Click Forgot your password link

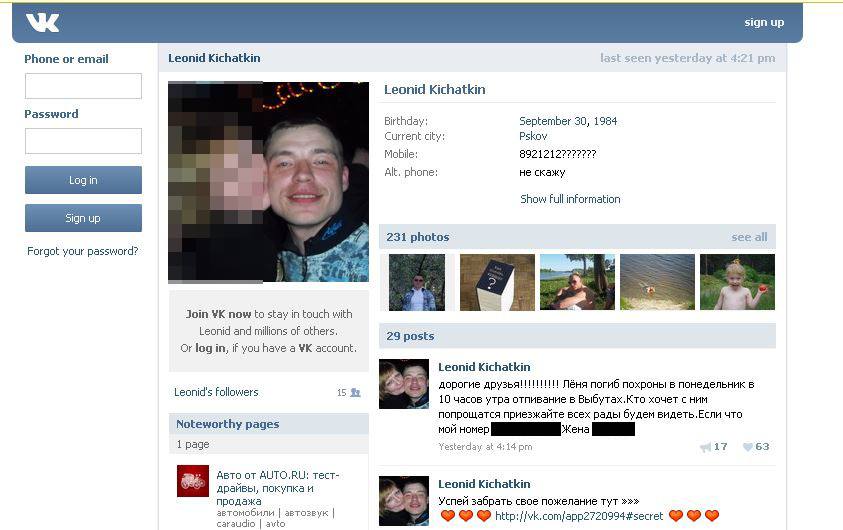pyautogui.click(x=83, y=251)
